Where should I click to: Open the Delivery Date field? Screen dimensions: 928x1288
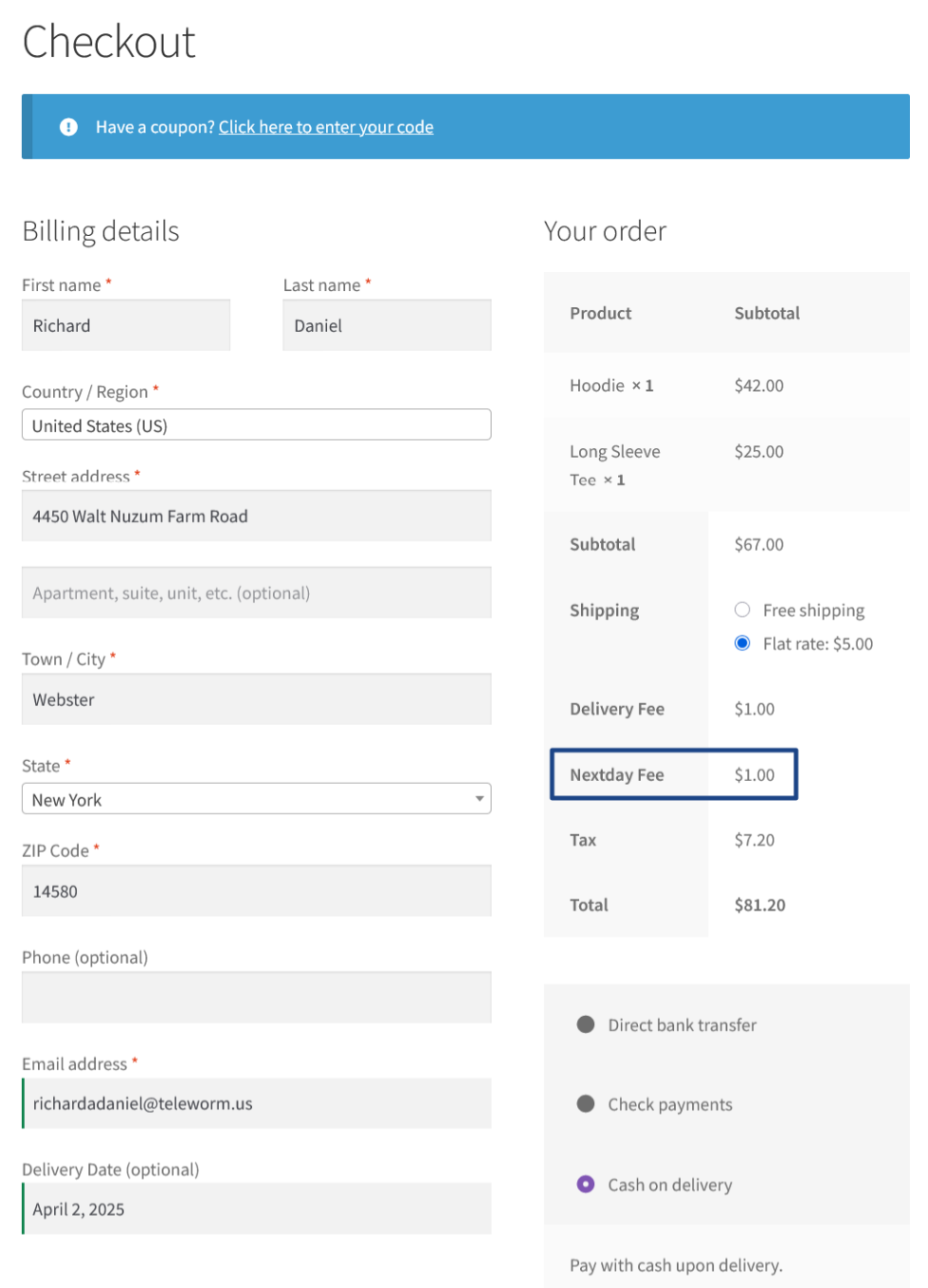coord(256,1209)
